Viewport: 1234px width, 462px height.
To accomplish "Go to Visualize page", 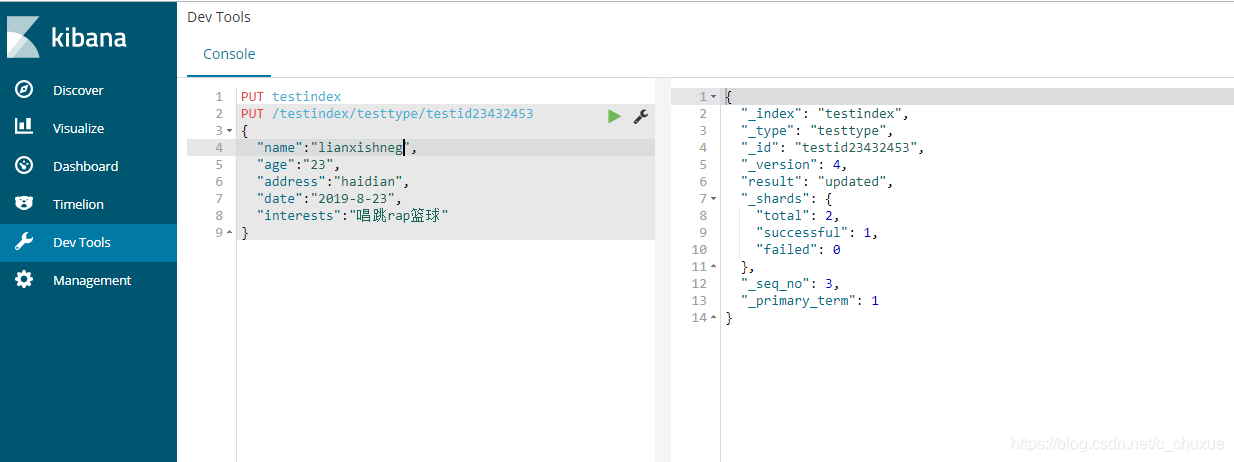I will pos(78,128).
